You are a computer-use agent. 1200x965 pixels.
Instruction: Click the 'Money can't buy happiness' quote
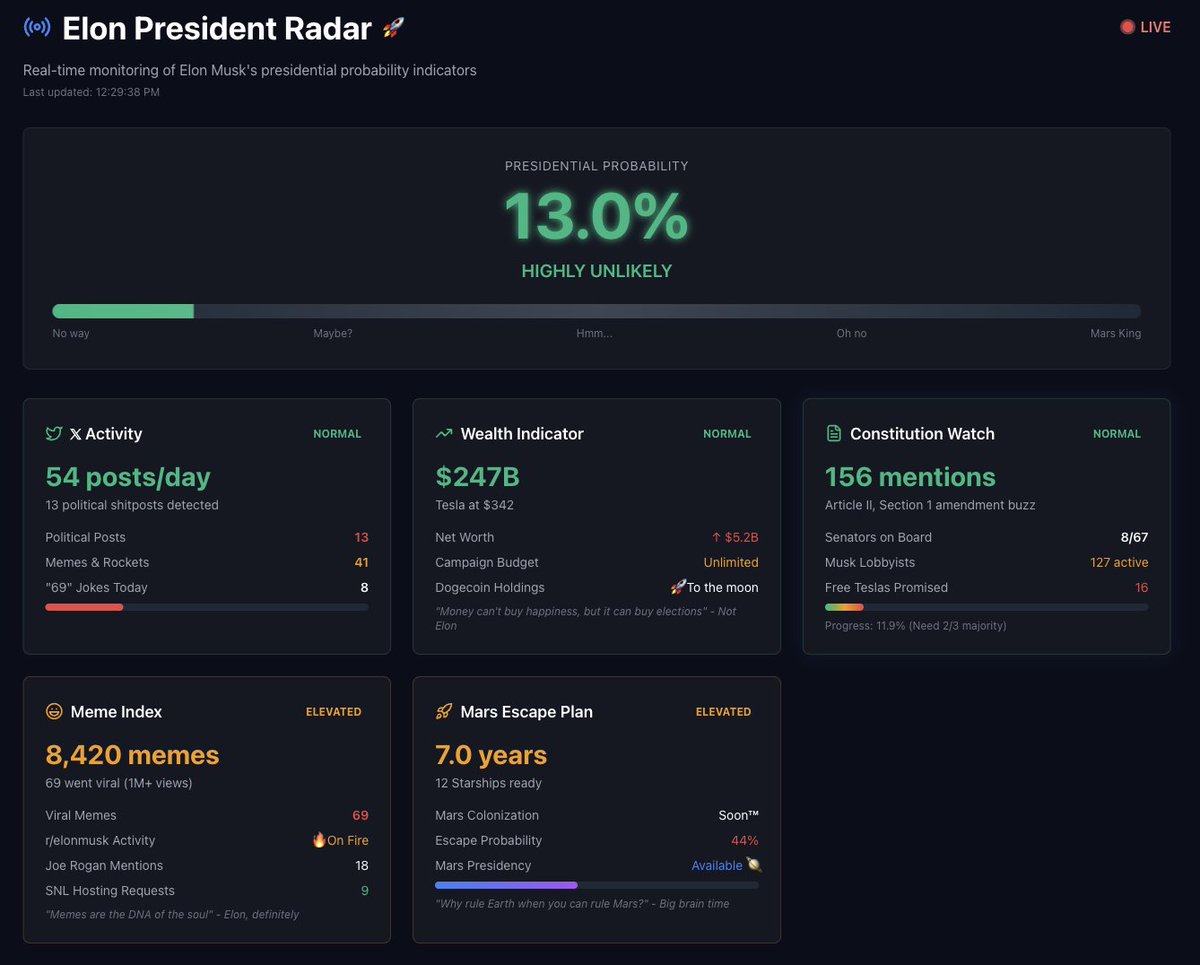click(585, 618)
